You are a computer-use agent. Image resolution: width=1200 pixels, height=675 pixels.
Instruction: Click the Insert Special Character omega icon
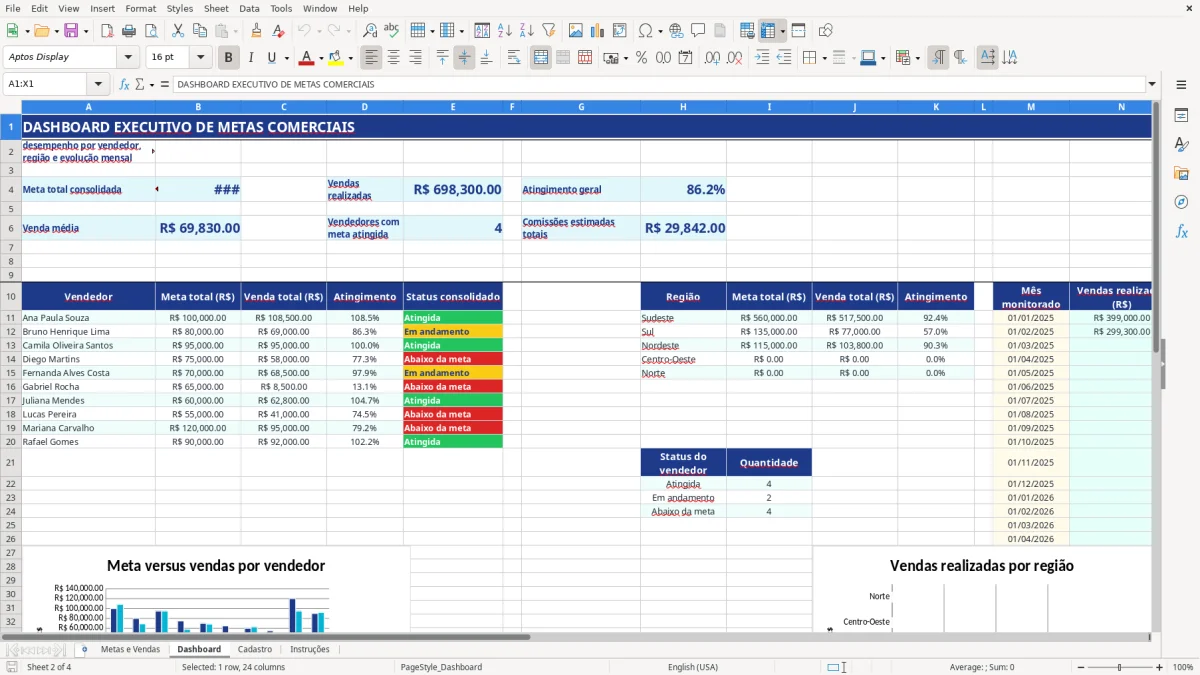coord(645,31)
